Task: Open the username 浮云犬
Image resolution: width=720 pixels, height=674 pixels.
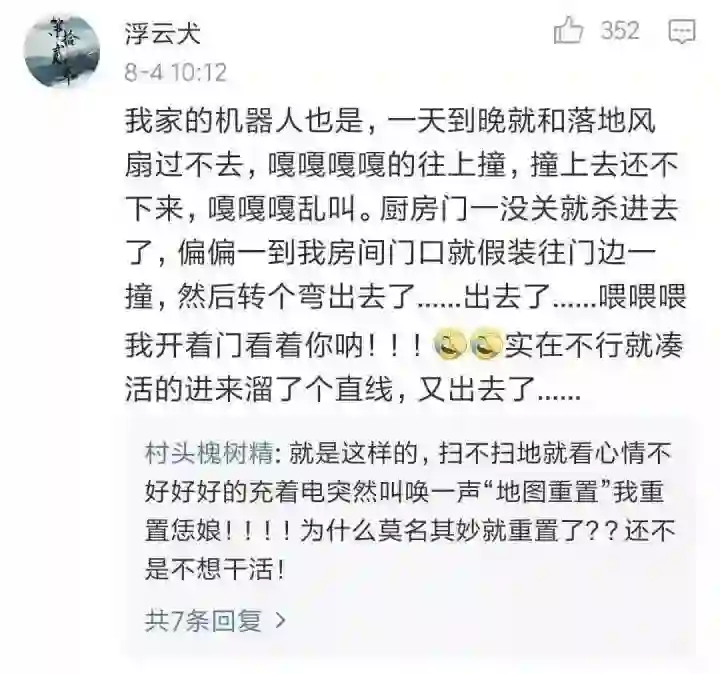Action: tap(163, 34)
